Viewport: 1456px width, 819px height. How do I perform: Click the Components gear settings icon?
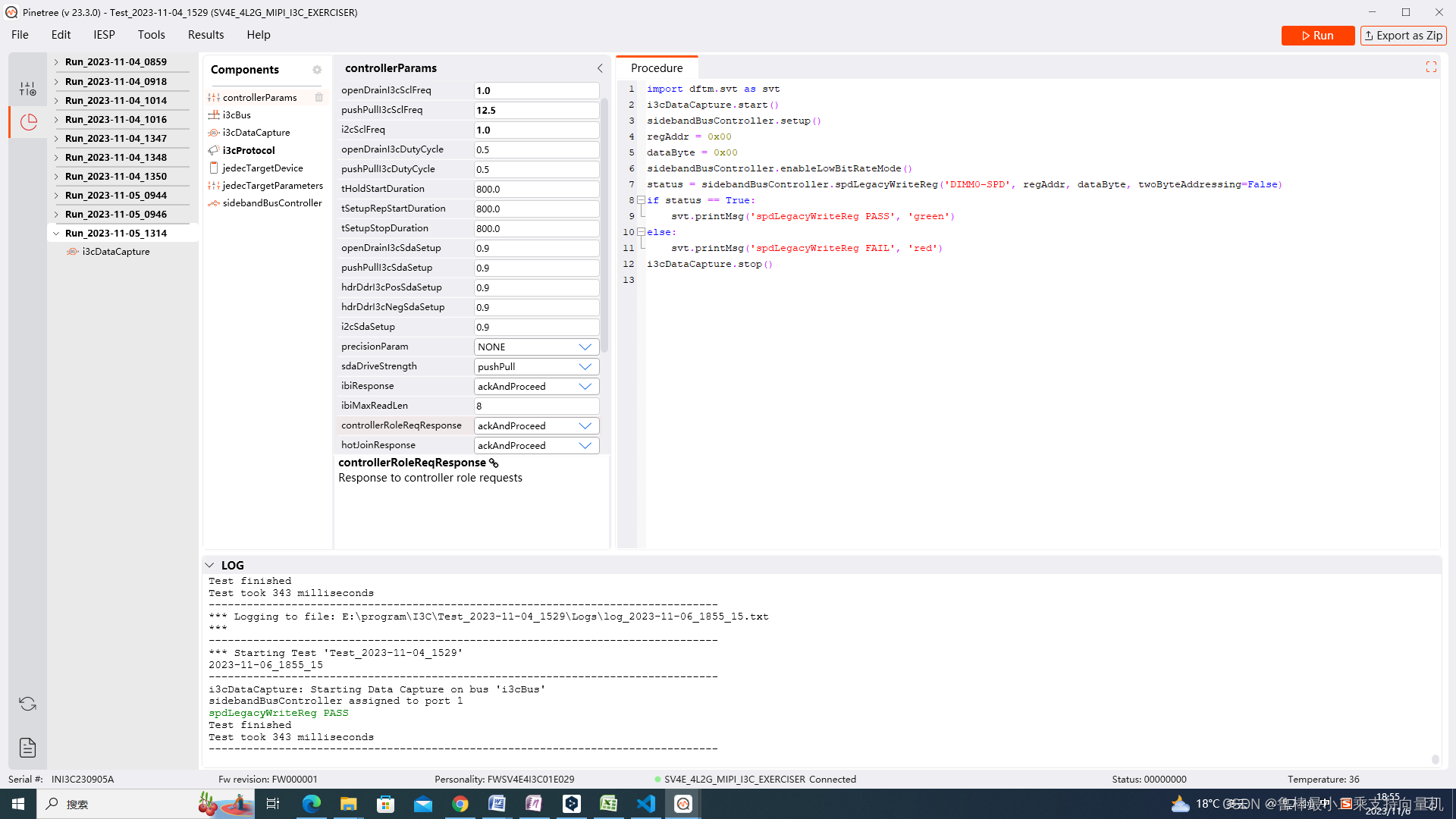coord(317,70)
